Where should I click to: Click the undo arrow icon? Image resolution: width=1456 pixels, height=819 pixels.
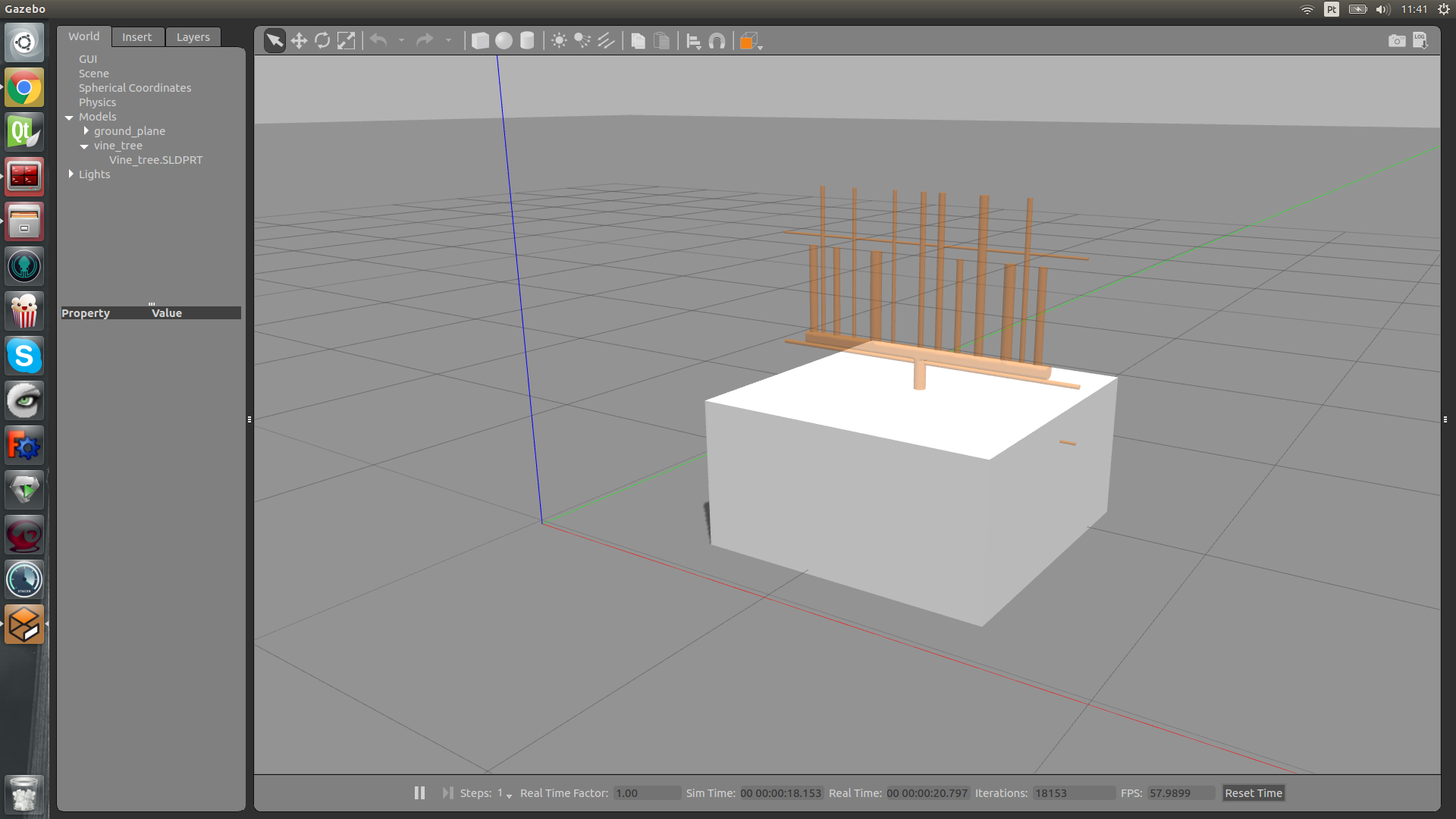tap(378, 40)
